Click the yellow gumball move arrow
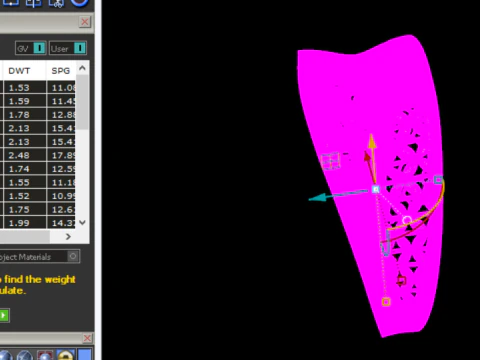Image resolution: width=480 pixels, height=360 pixels. point(372,141)
